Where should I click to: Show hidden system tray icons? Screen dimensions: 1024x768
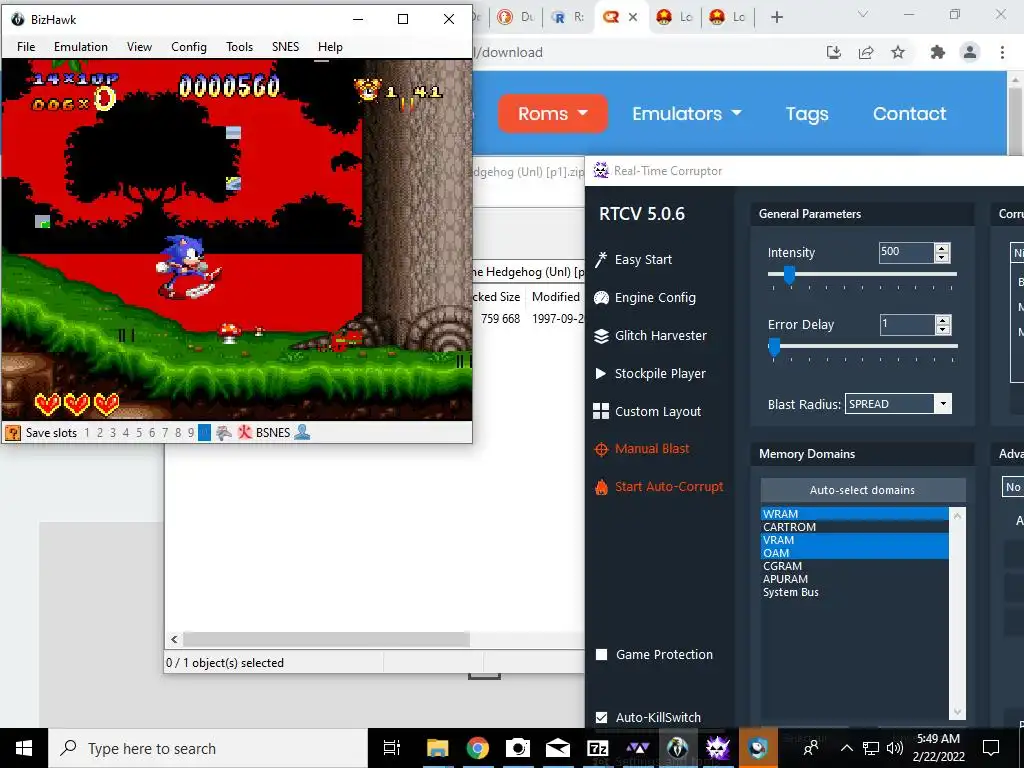point(846,748)
